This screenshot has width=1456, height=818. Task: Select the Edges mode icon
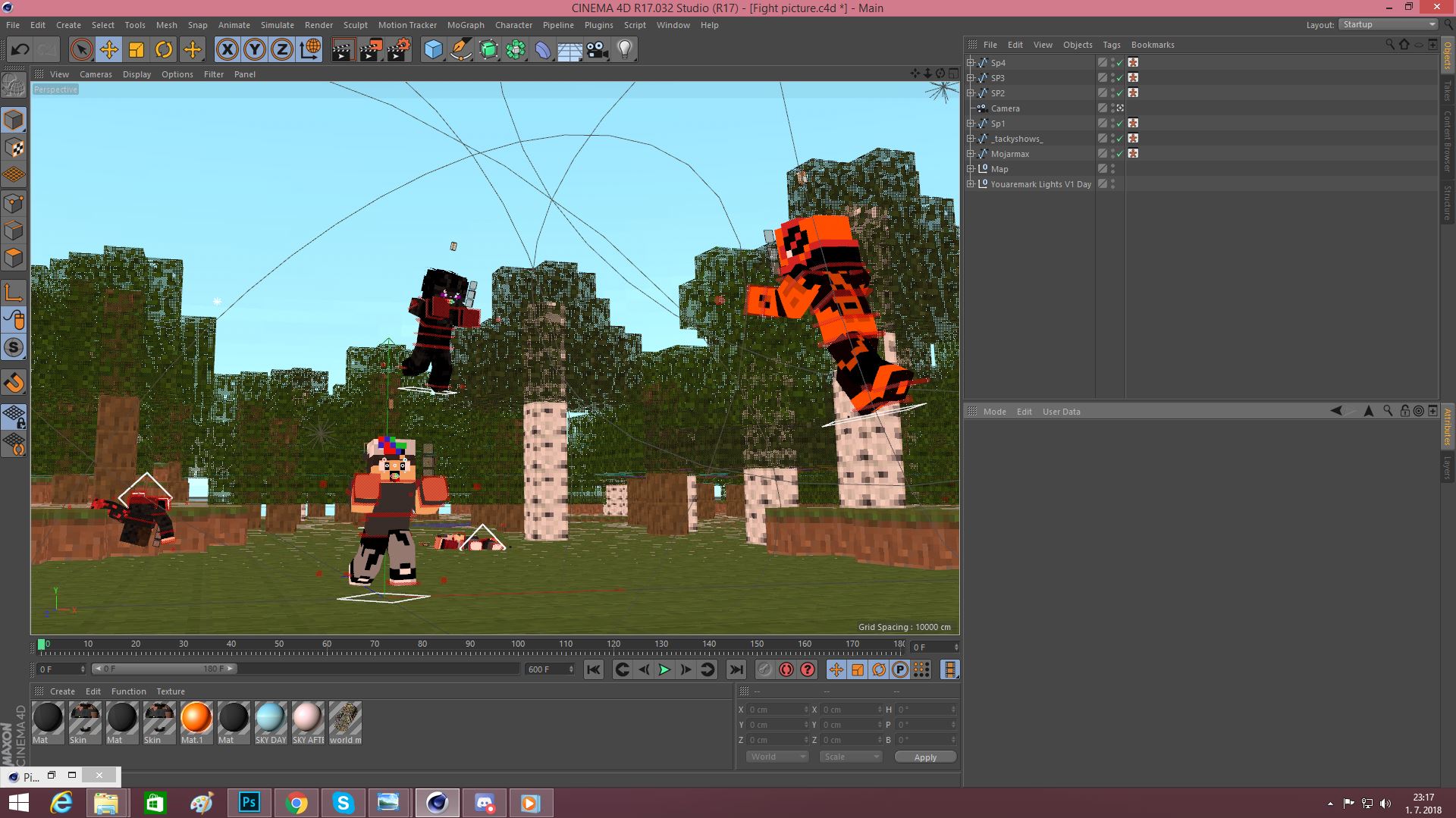click(x=14, y=230)
